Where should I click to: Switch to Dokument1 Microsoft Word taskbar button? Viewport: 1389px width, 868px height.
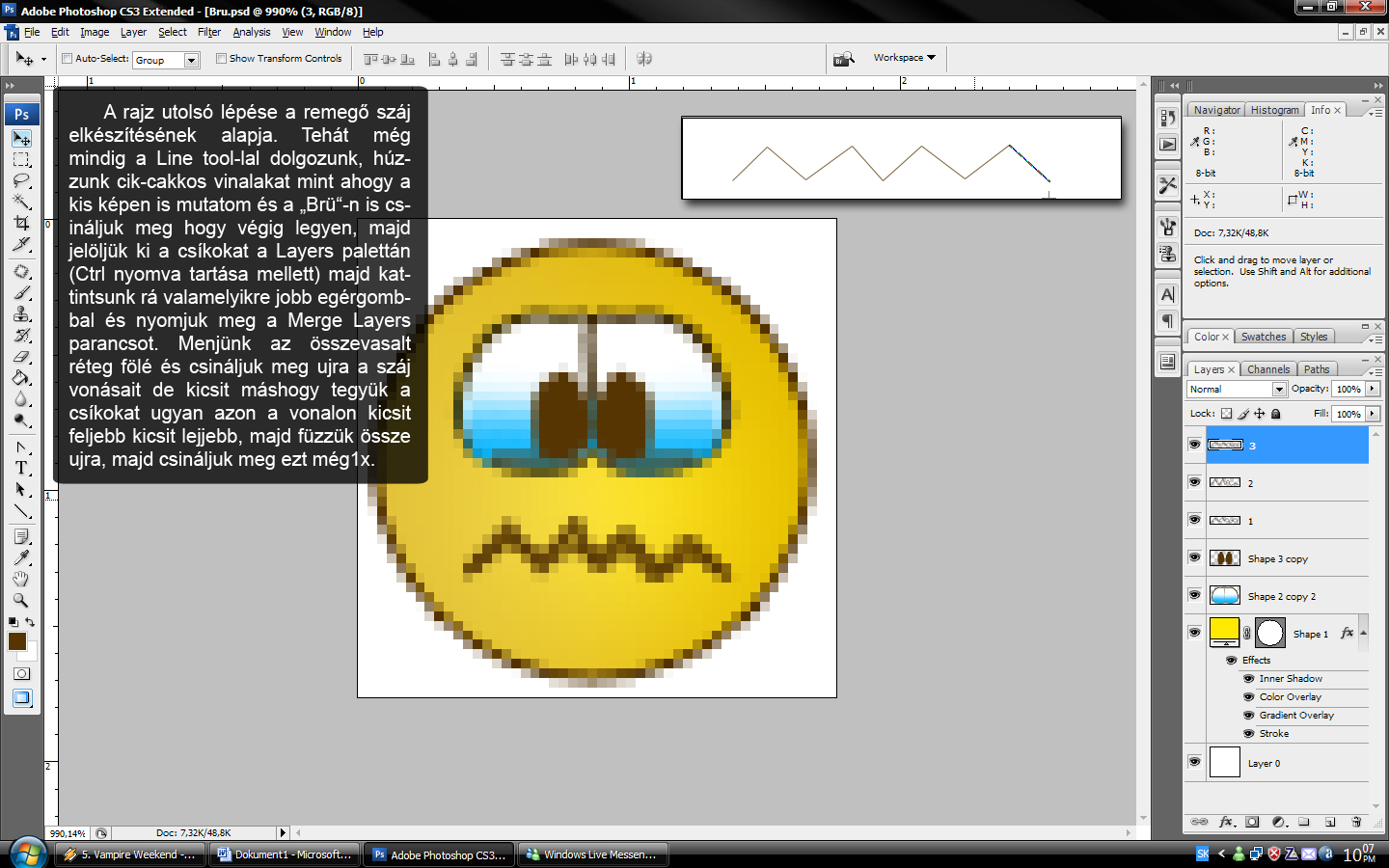285,854
